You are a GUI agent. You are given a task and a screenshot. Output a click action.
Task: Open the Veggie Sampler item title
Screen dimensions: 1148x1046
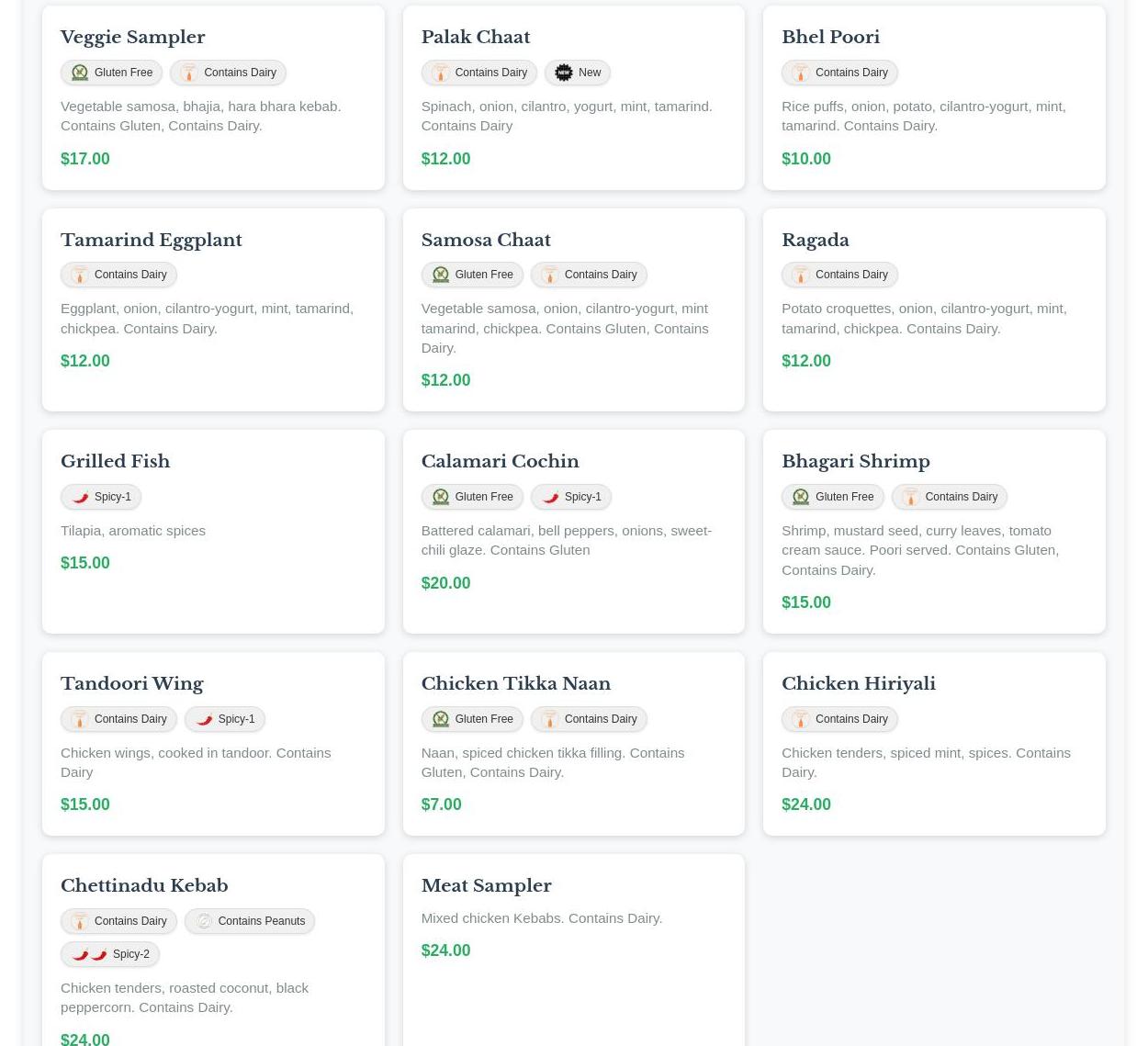[132, 38]
